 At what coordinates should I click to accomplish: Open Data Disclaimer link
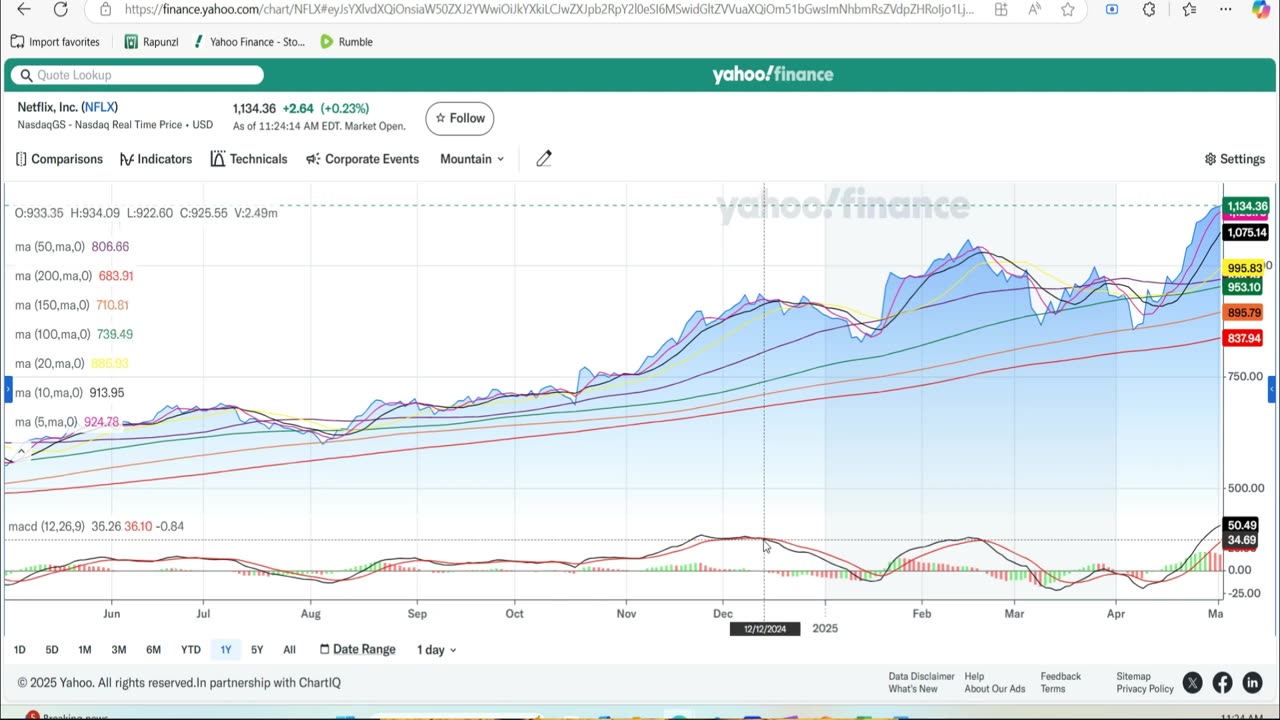coord(921,677)
